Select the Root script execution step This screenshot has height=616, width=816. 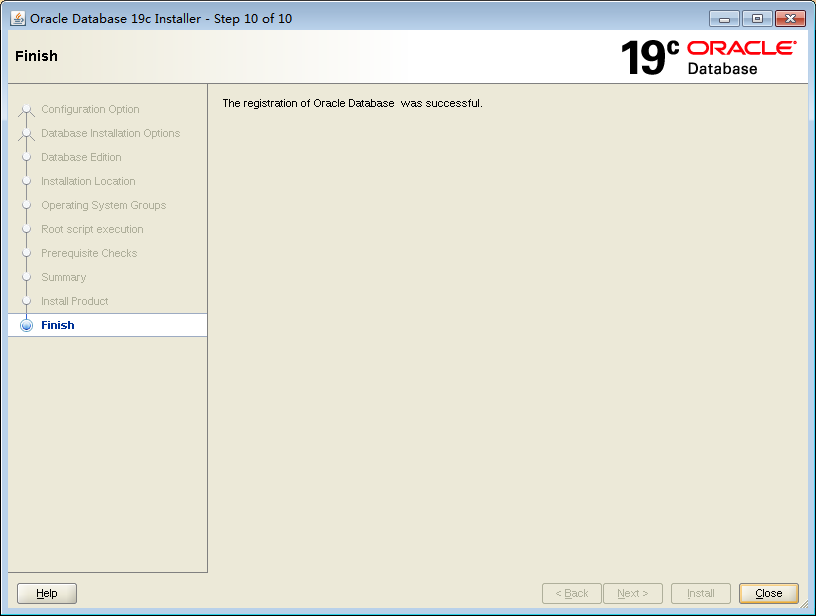pyautogui.click(x=94, y=229)
